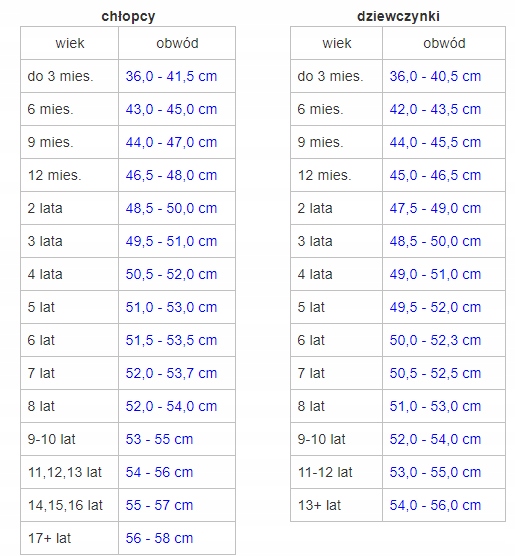This screenshot has height=557, width=515.
Task: Click girls' 42,0 - 43,5 cm measurement
Action: tap(435, 109)
